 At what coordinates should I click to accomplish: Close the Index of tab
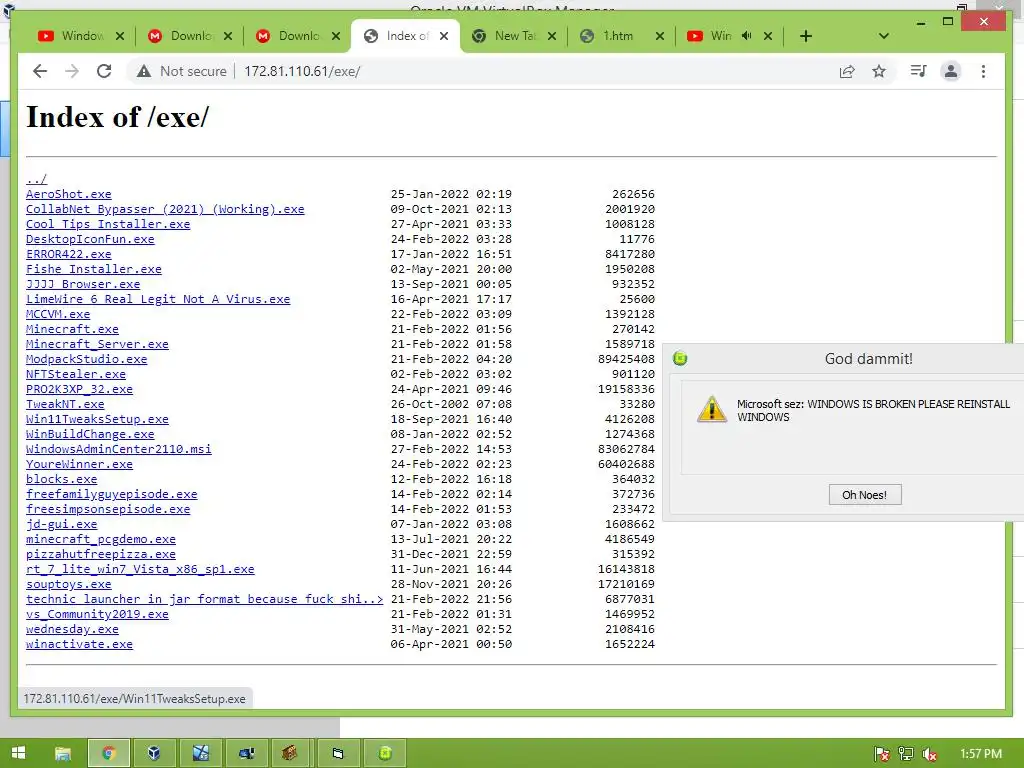click(444, 36)
